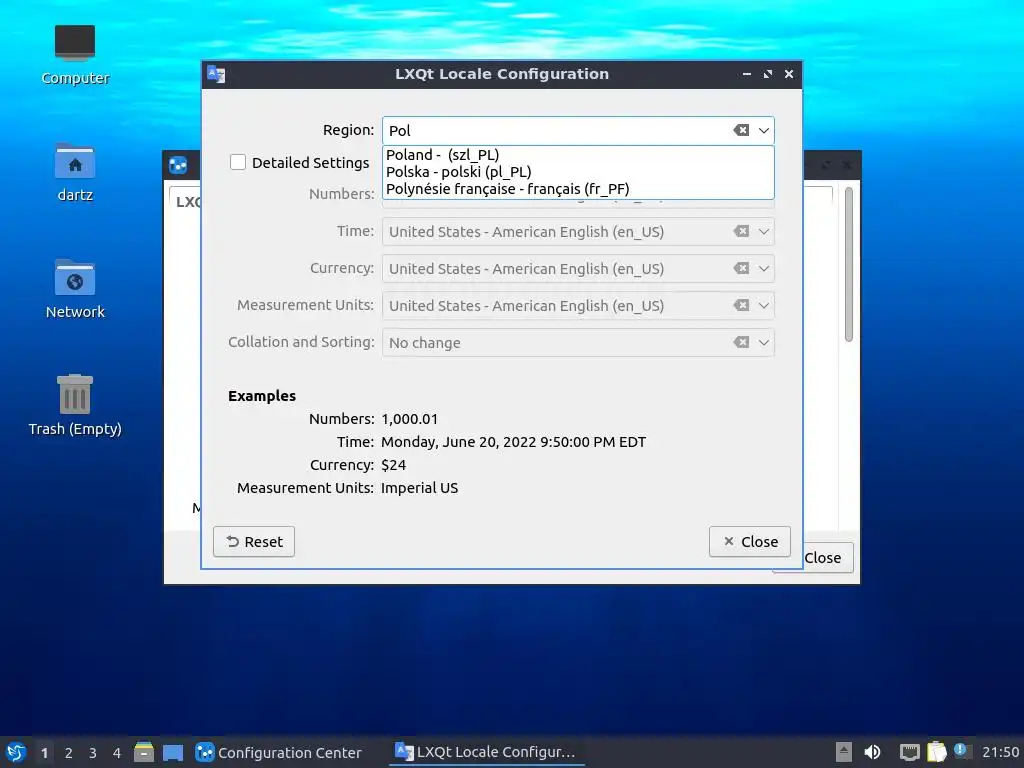The image size is (1024, 768).
Task: Switch to LXQt Locale Configuration taskbar entry
Action: [x=487, y=752]
